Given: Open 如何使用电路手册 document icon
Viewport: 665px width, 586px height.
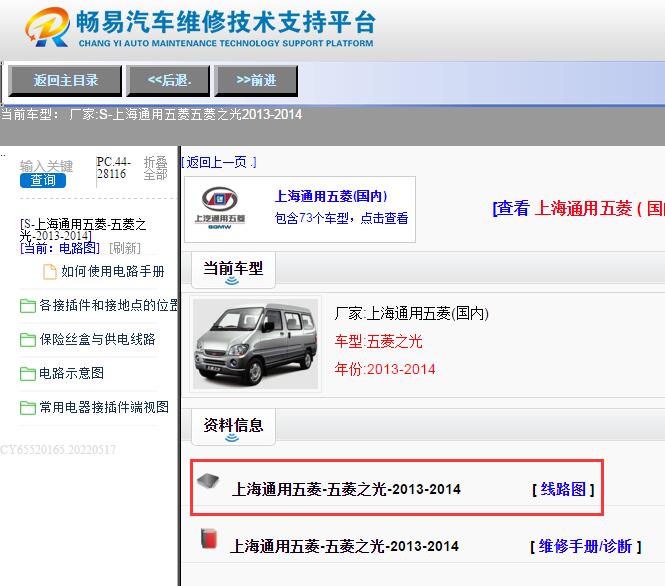Looking at the screenshot, I should pyautogui.click(x=50, y=272).
